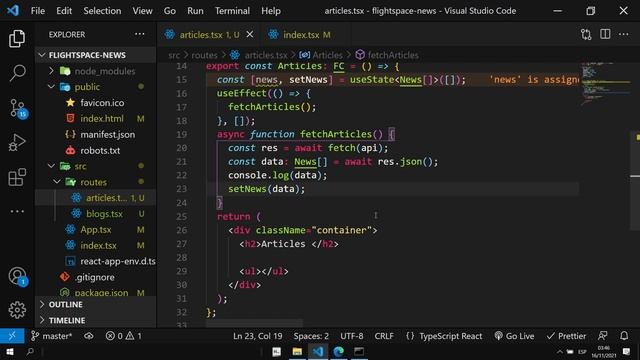640x360 pixels.
Task: Open App.tsx in the explorer
Action: [x=96, y=230]
